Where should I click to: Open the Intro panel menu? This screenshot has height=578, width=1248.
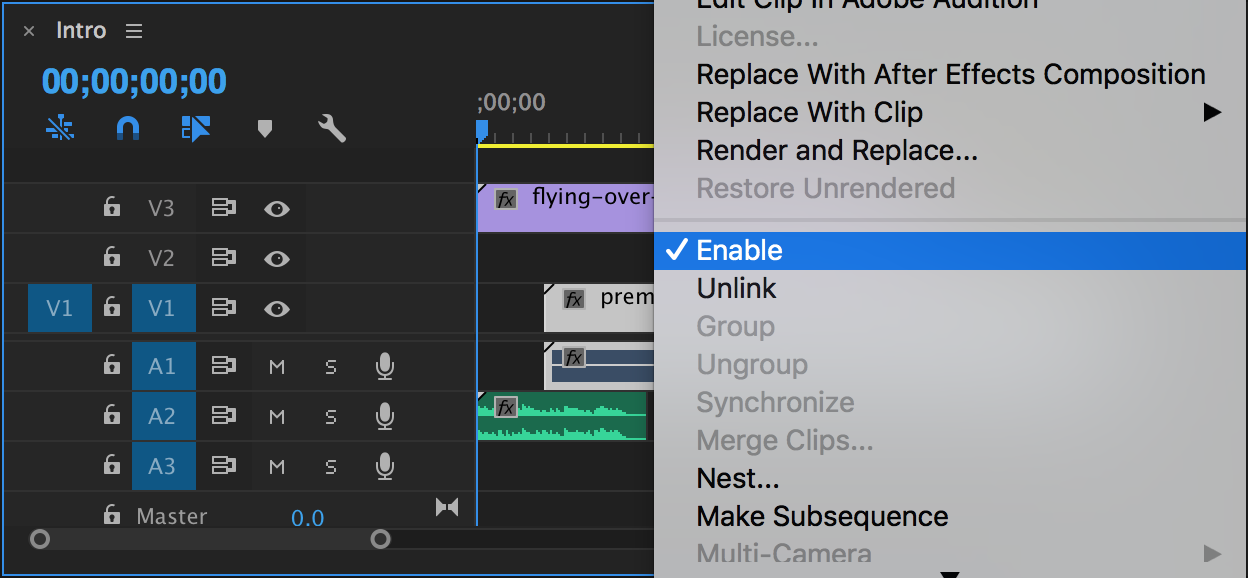[x=134, y=30]
